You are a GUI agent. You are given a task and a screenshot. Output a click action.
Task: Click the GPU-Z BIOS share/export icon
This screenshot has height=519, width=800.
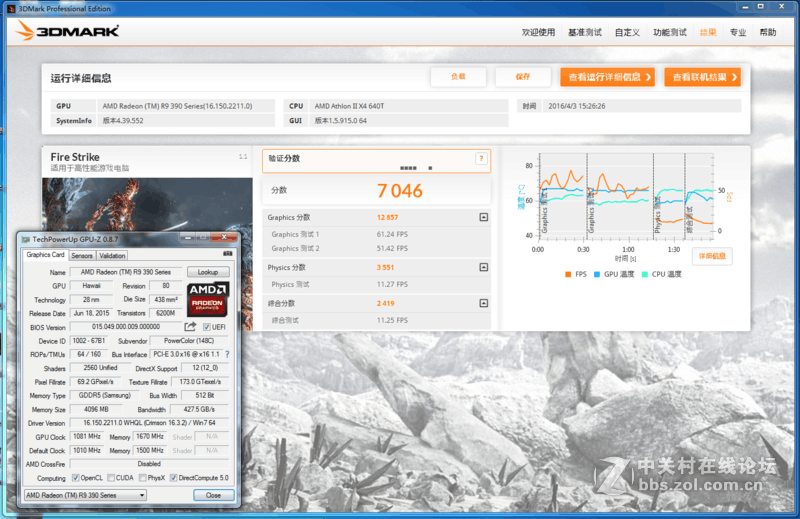point(190,327)
